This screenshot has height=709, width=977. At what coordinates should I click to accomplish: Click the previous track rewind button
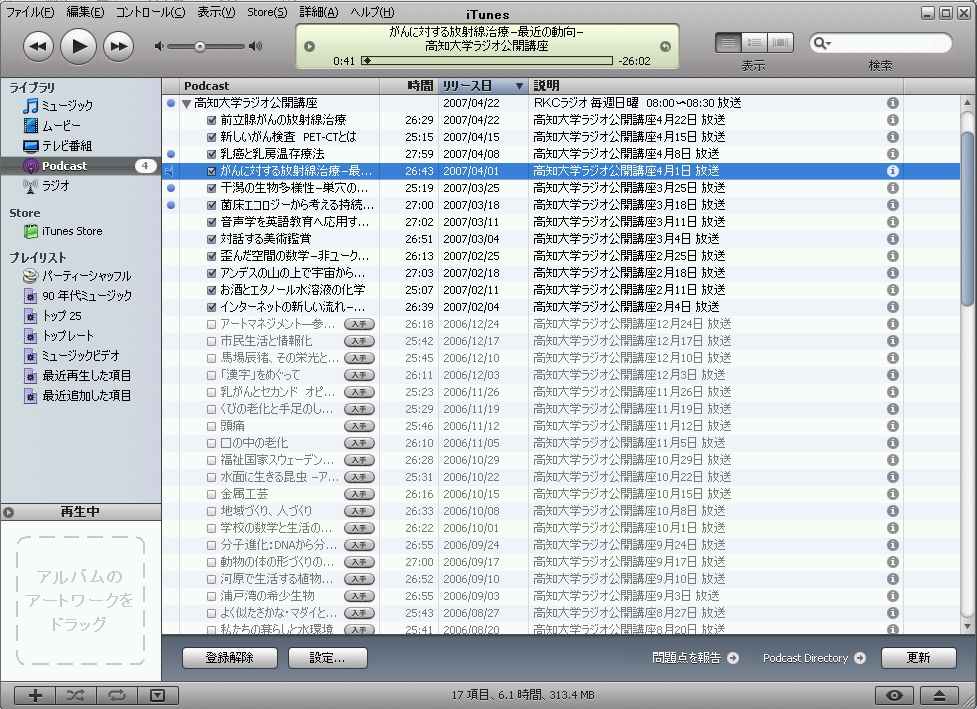[38, 46]
